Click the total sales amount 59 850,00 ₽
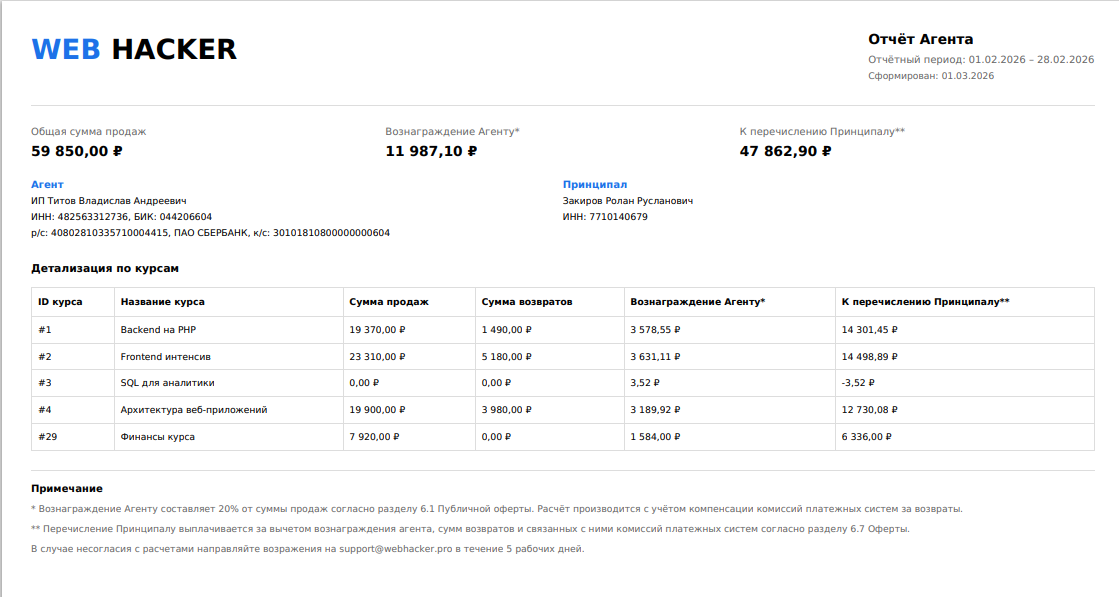Screen dimensions: 1119x597 pyautogui.click(x=77, y=151)
